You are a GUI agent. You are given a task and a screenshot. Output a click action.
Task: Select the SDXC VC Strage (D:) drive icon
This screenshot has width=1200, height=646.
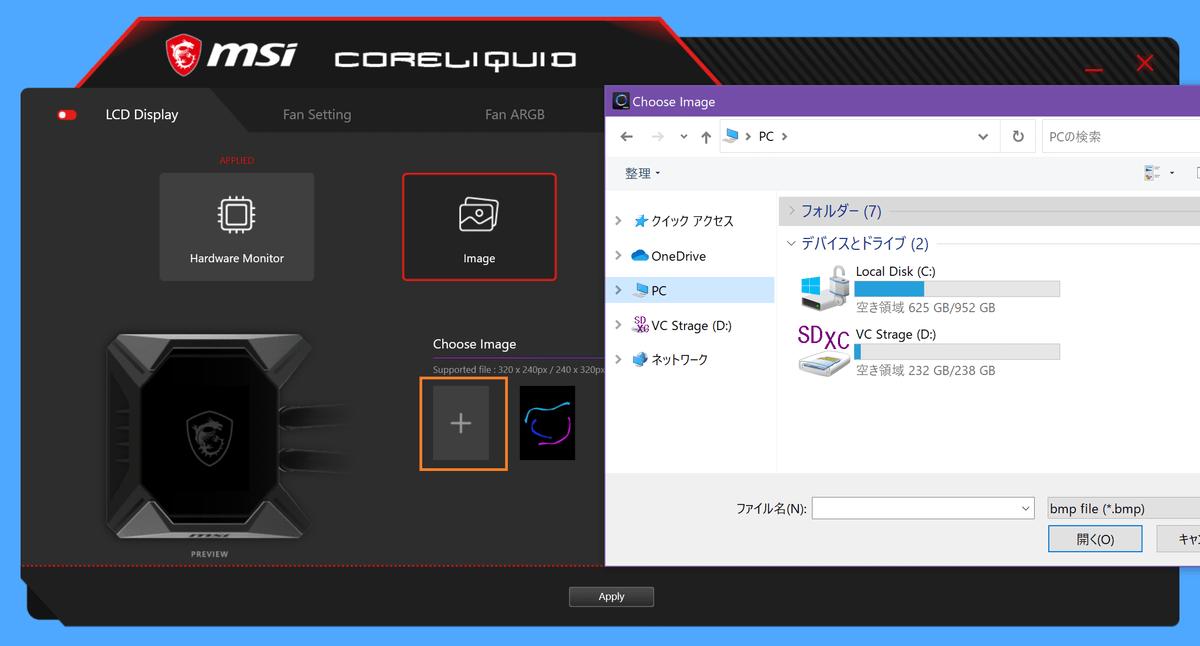coord(824,351)
